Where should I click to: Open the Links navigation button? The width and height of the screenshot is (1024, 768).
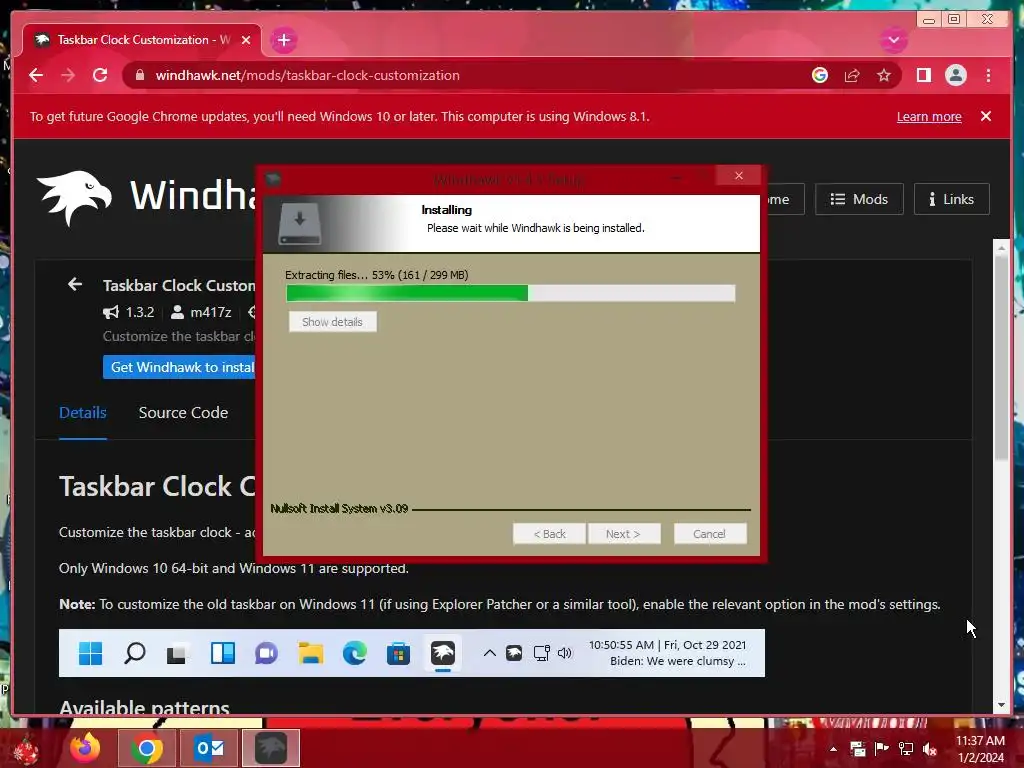point(952,199)
